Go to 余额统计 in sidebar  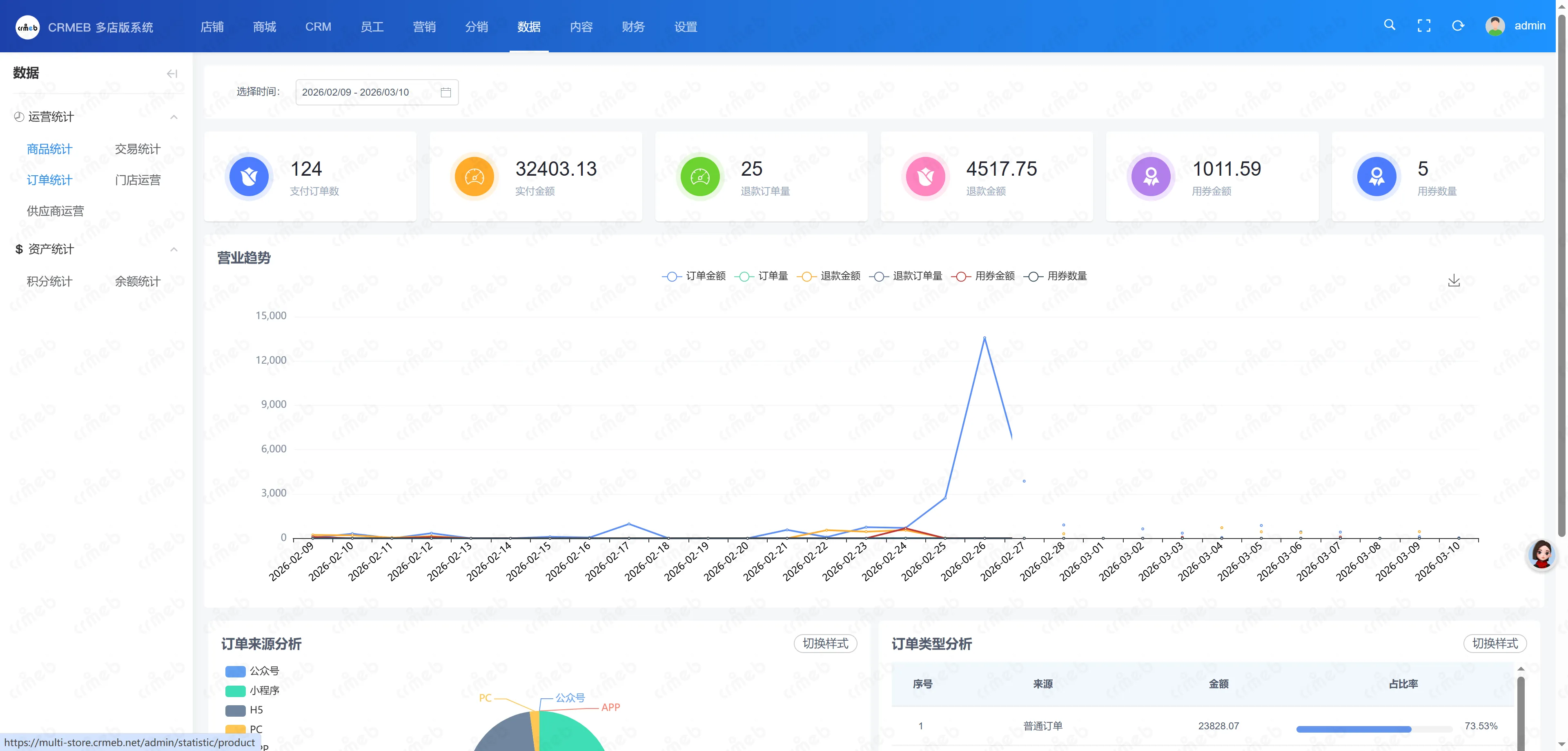click(x=138, y=282)
